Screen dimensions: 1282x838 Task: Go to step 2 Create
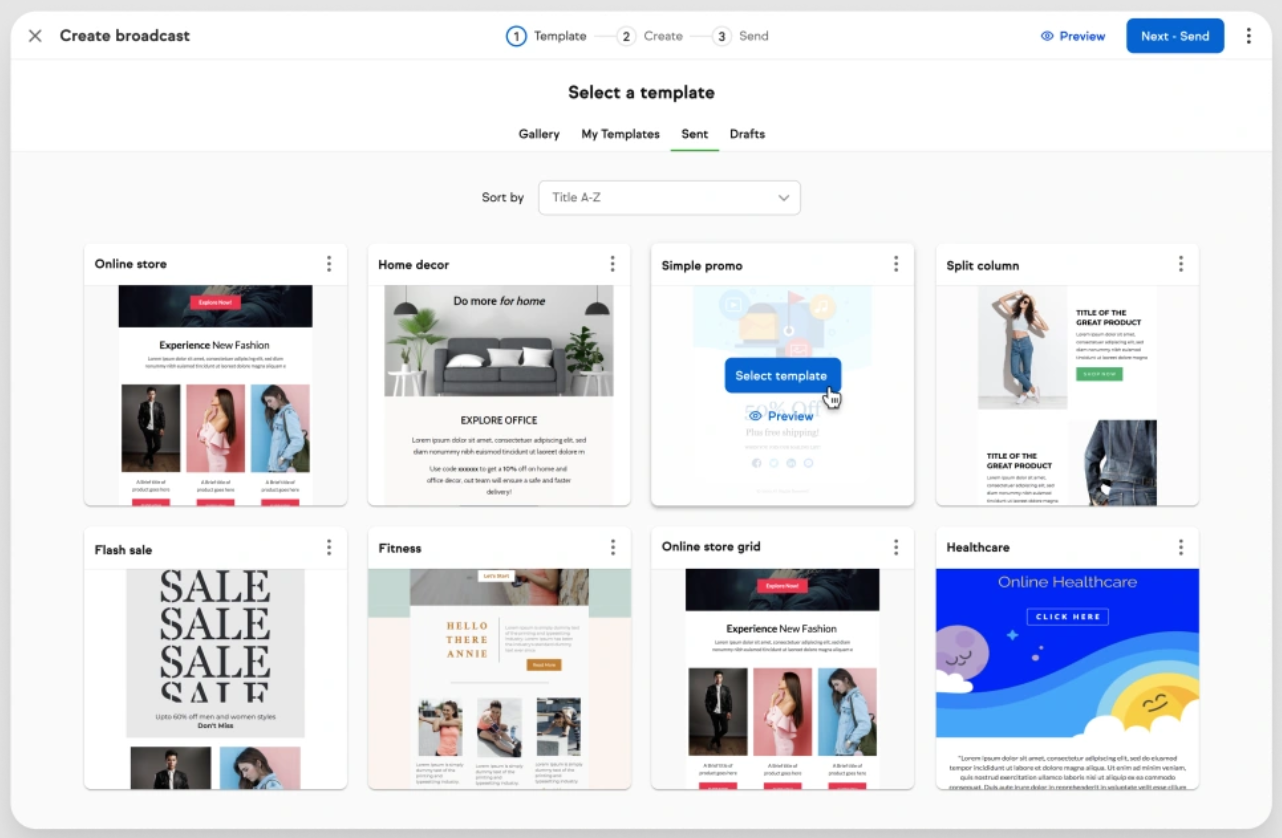tap(649, 36)
